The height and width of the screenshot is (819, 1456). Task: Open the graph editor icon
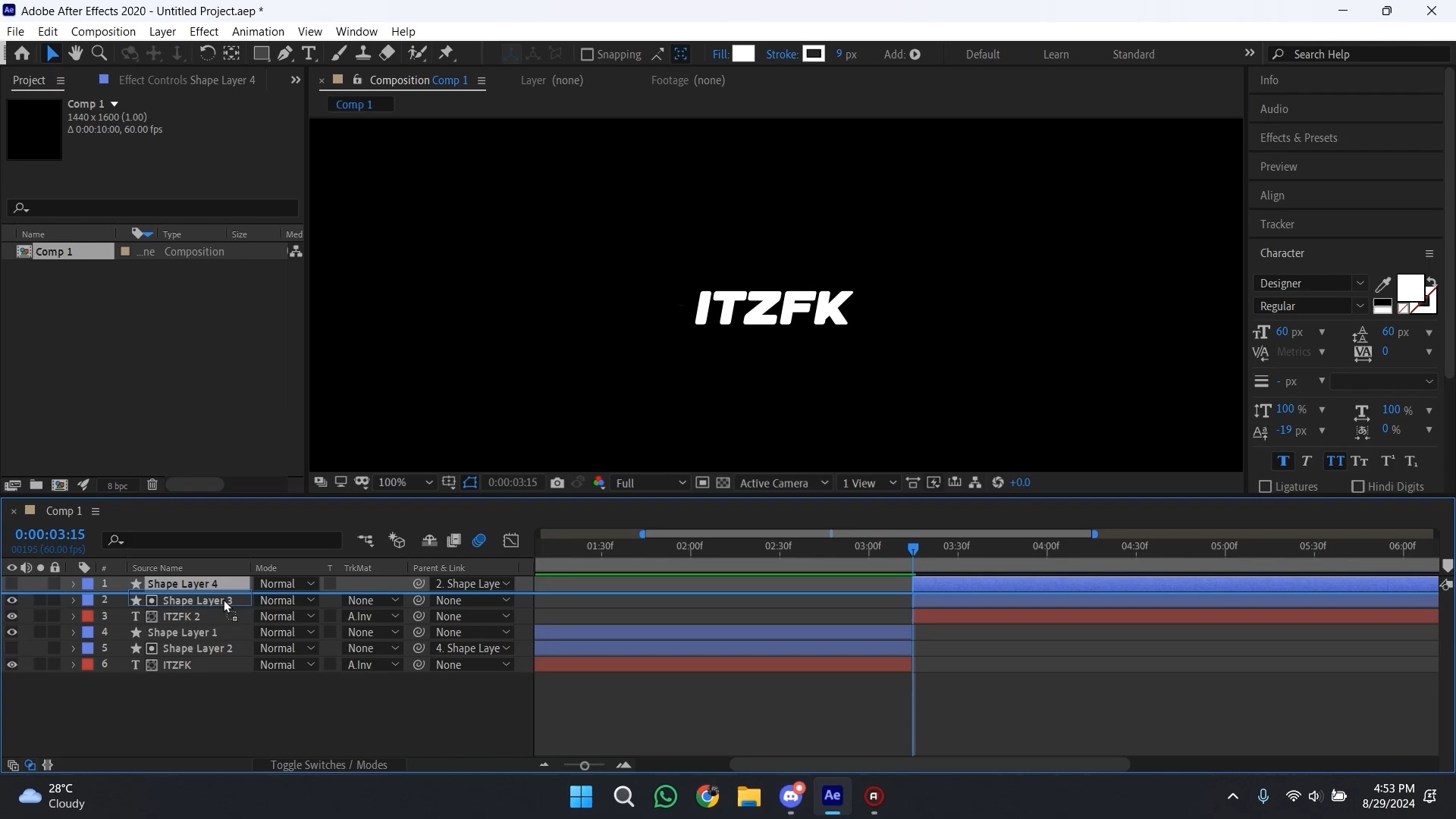click(x=511, y=541)
